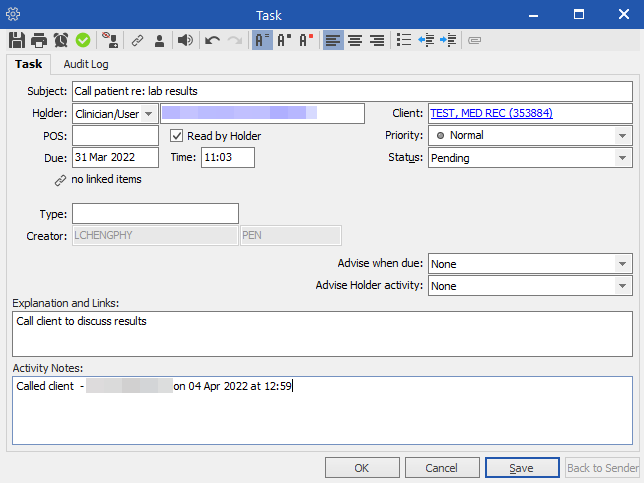Uncheck the Read by Holder checkbox
The width and height of the screenshot is (644, 483).
pyautogui.click(x=177, y=136)
